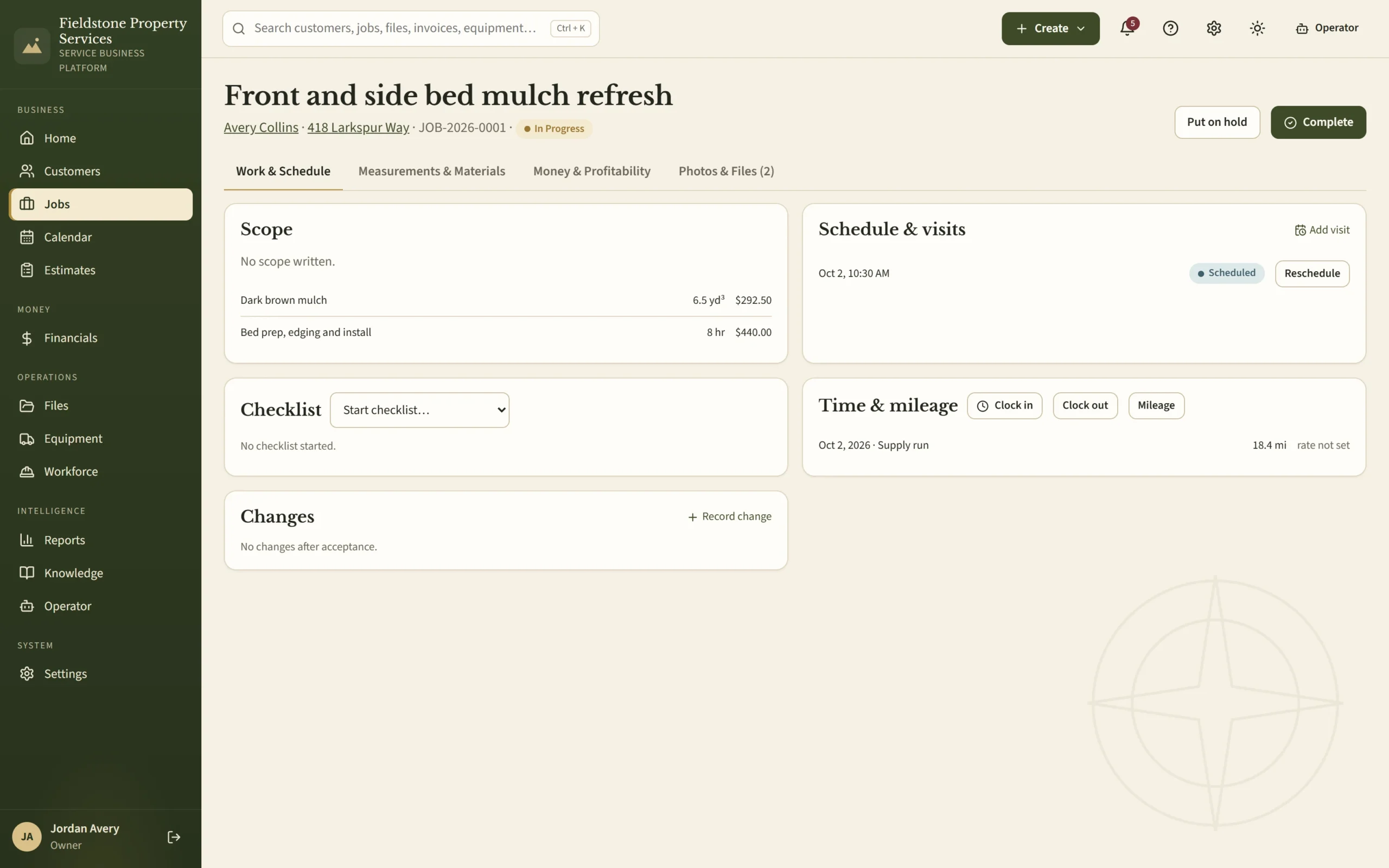Screen dimensions: 1389x868
Task: Click the In Progress status badge
Action: click(x=554, y=129)
